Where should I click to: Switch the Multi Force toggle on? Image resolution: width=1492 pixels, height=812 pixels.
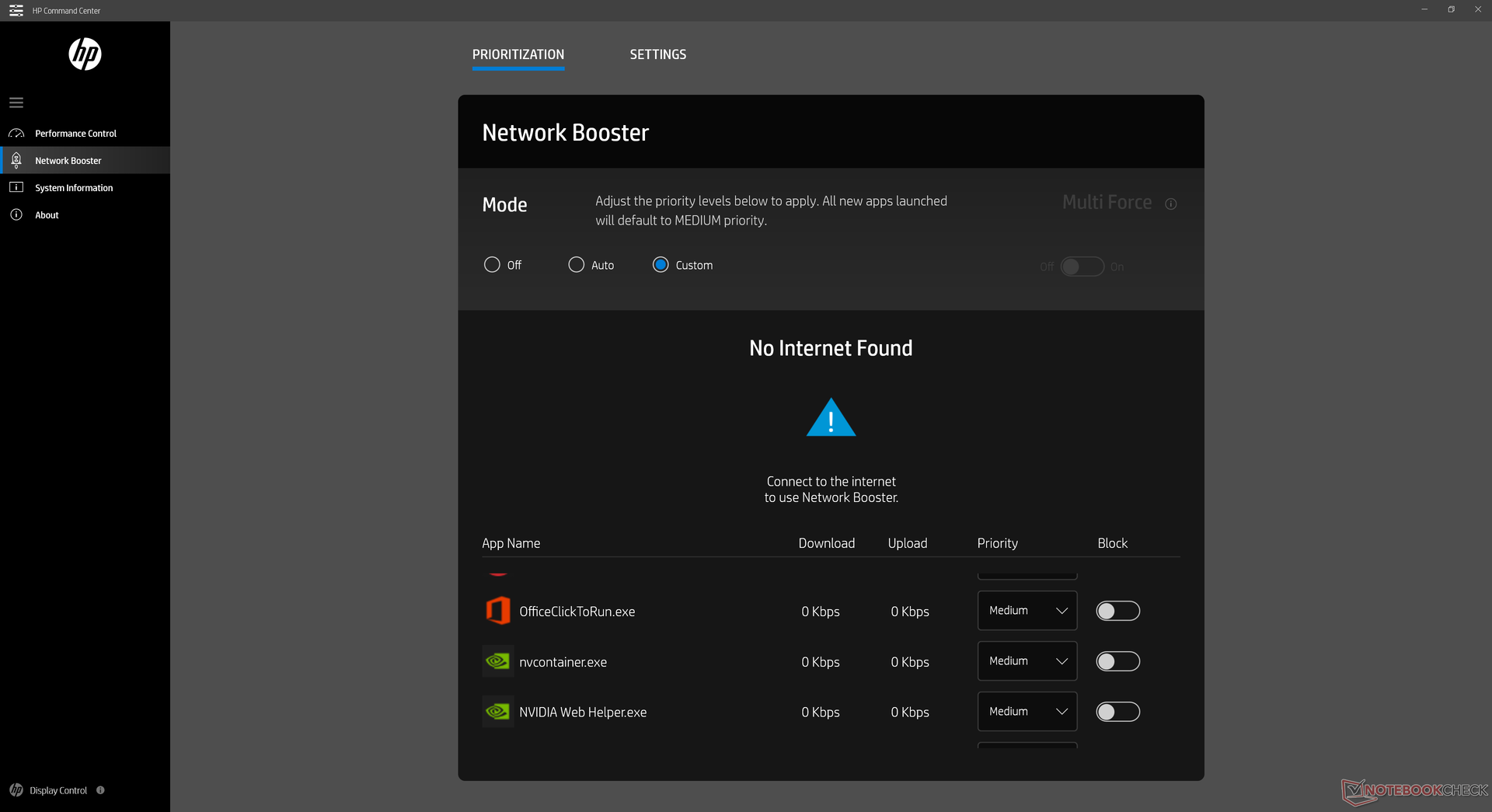1082,267
